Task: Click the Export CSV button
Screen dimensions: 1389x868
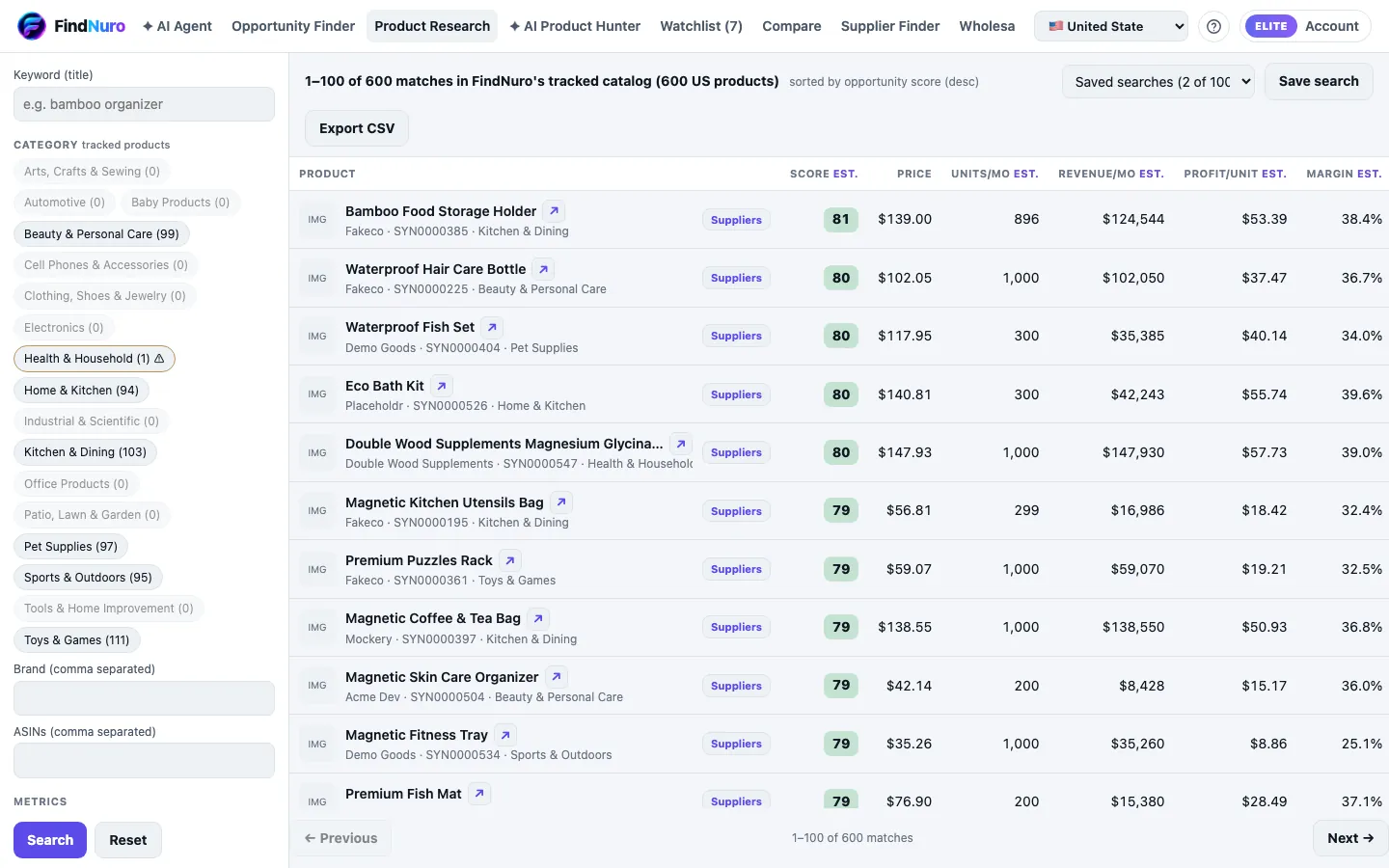Action: pyautogui.click(x=357, y=128)
